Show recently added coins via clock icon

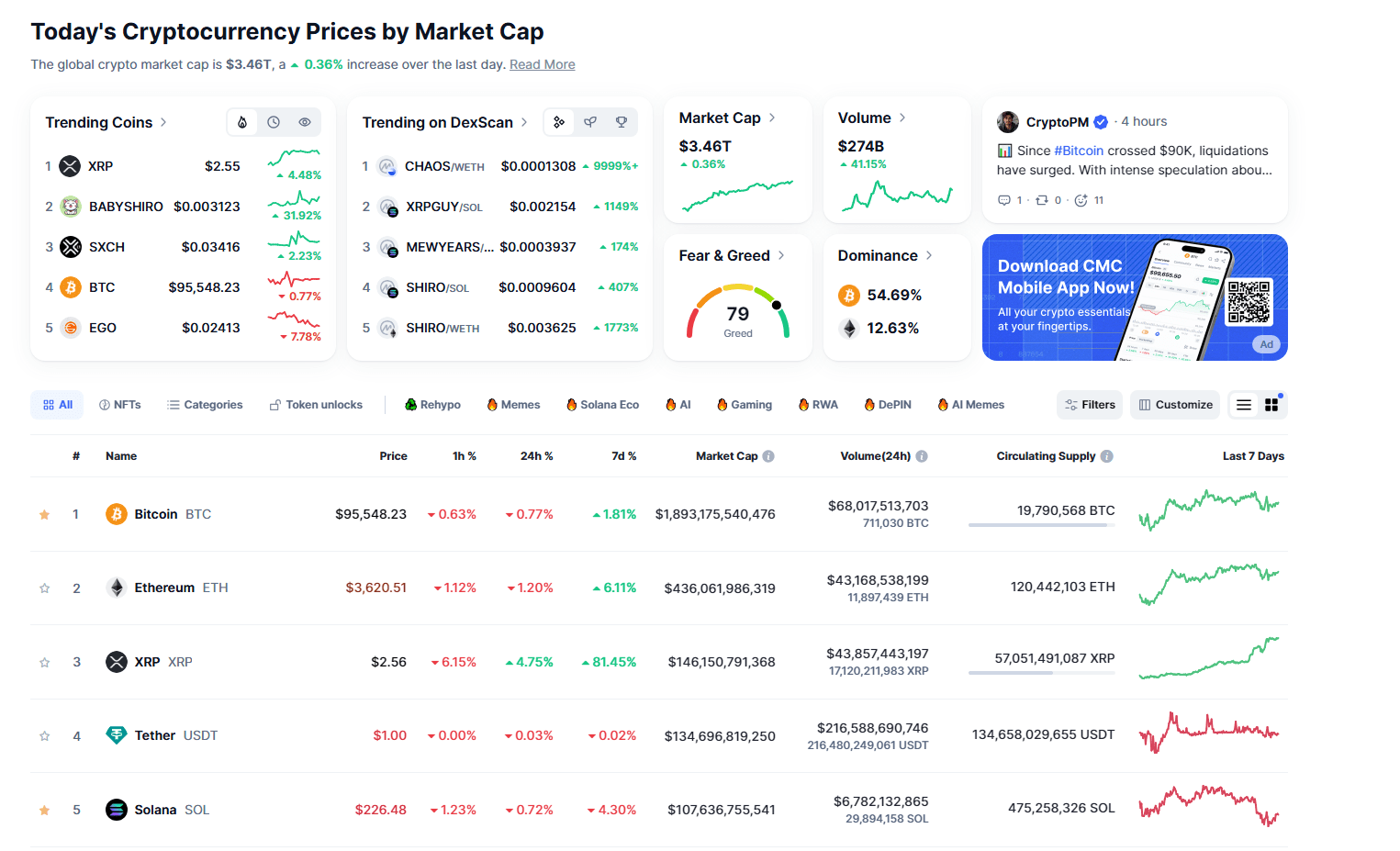coord(274,121)
